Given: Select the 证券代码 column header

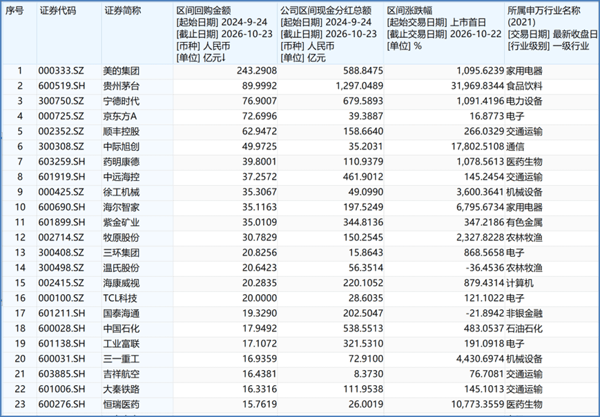Looking at the screenshot, I should click(58, 10).
